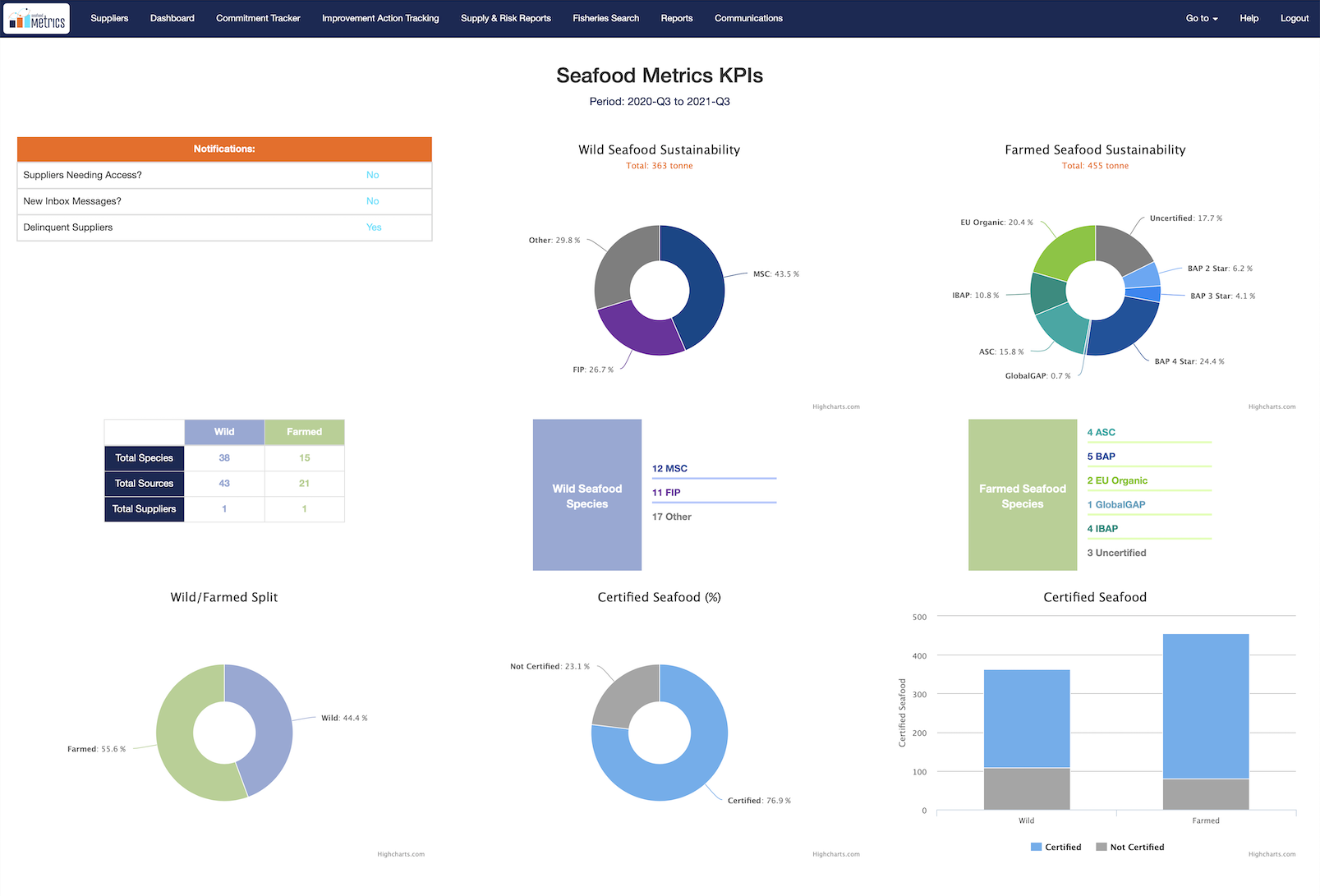Click the Logout link
The width and height of the screenshot is (1320, 896).
[x=1294, y=18]
